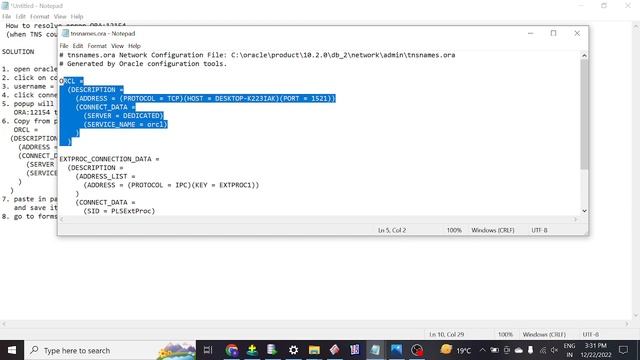The height and width of the screenshot is (360, 640).
Task: Click the muted volume tray icon
Action: click(x=554, y=350)
